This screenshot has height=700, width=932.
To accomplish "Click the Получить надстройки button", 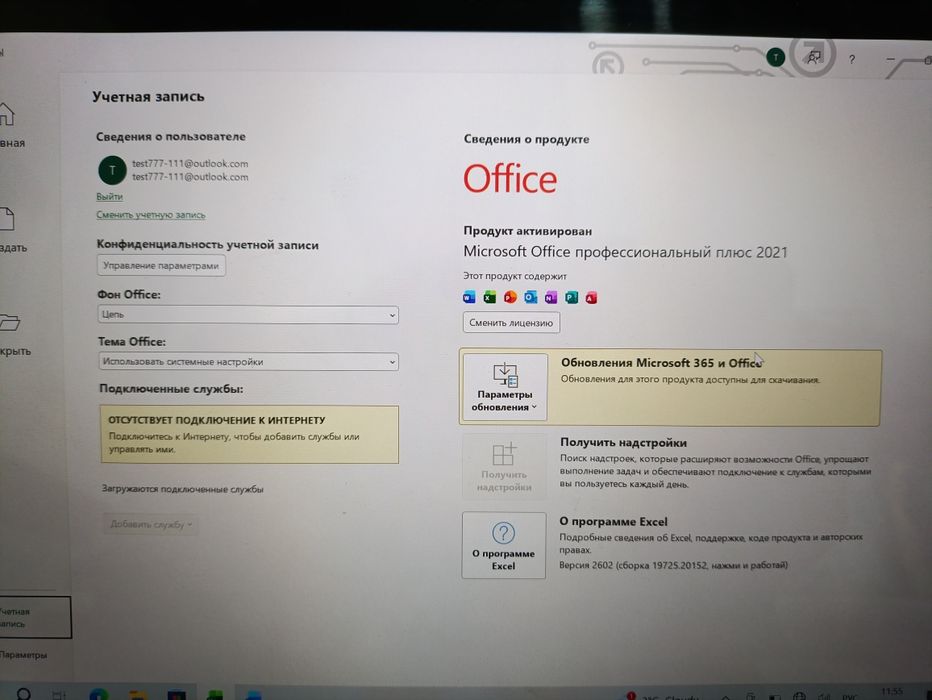I will tap(504, 466).
